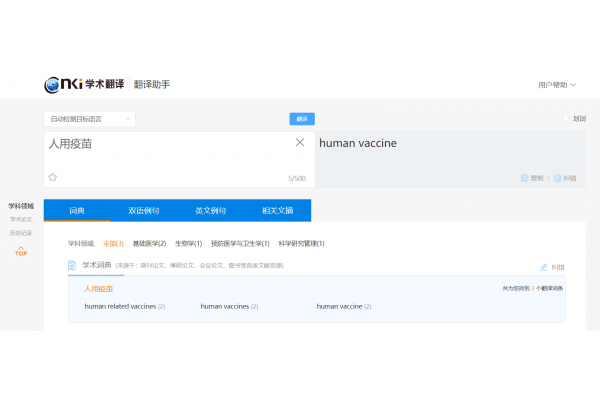The width and height of the screenshot is (600, 400).
Task: Filter by 预防医学与卫生学(1) subject field
Action: point(240,243)
